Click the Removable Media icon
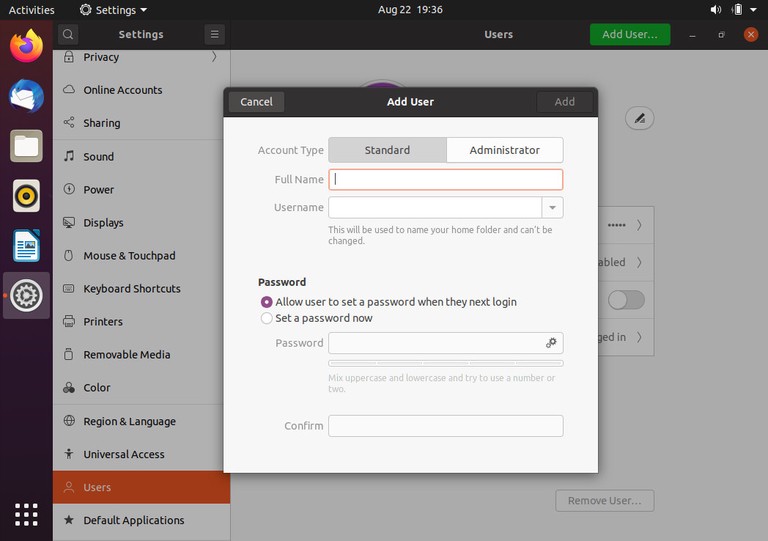The width and height of the screenshot is (768, 541). (x=69, y=354)
